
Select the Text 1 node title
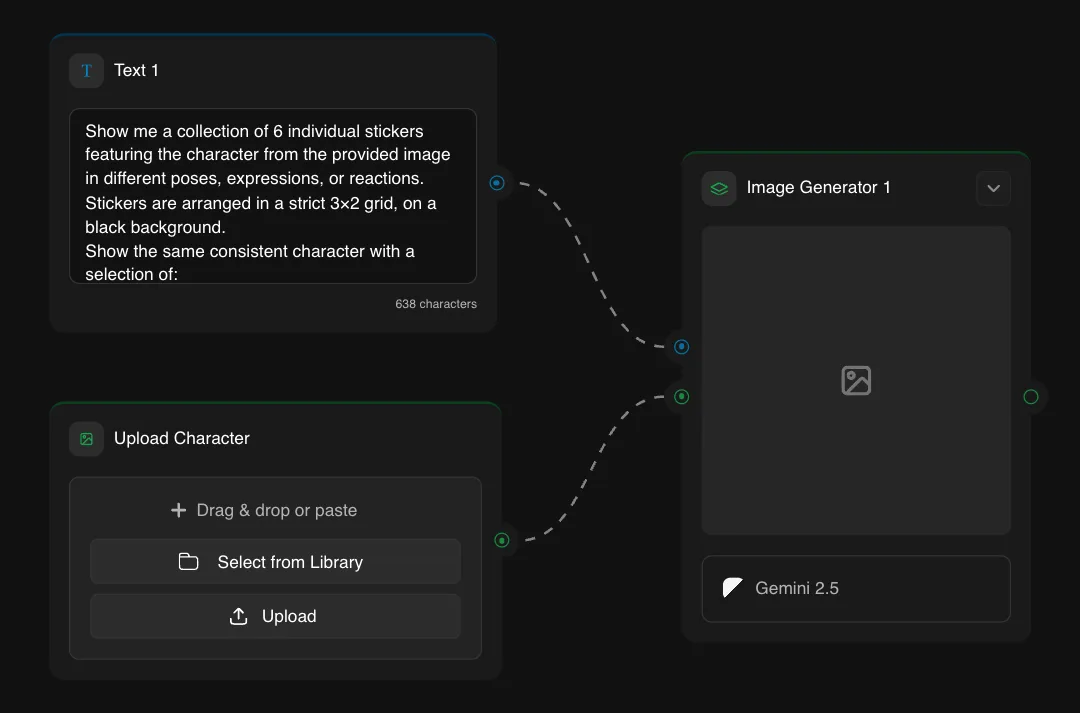tap(136, 71)
